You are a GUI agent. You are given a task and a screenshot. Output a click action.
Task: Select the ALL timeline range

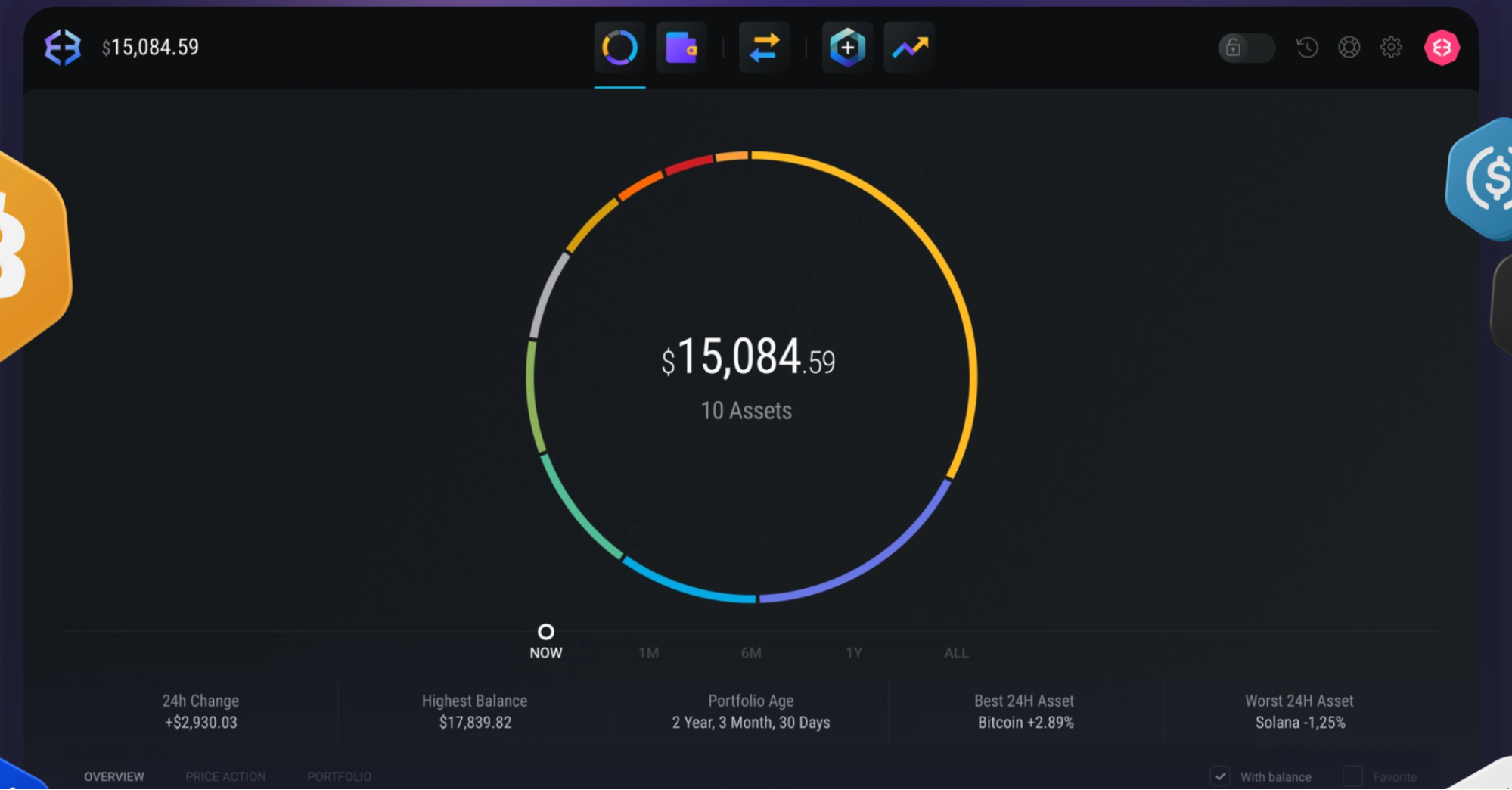pos(956,652)
